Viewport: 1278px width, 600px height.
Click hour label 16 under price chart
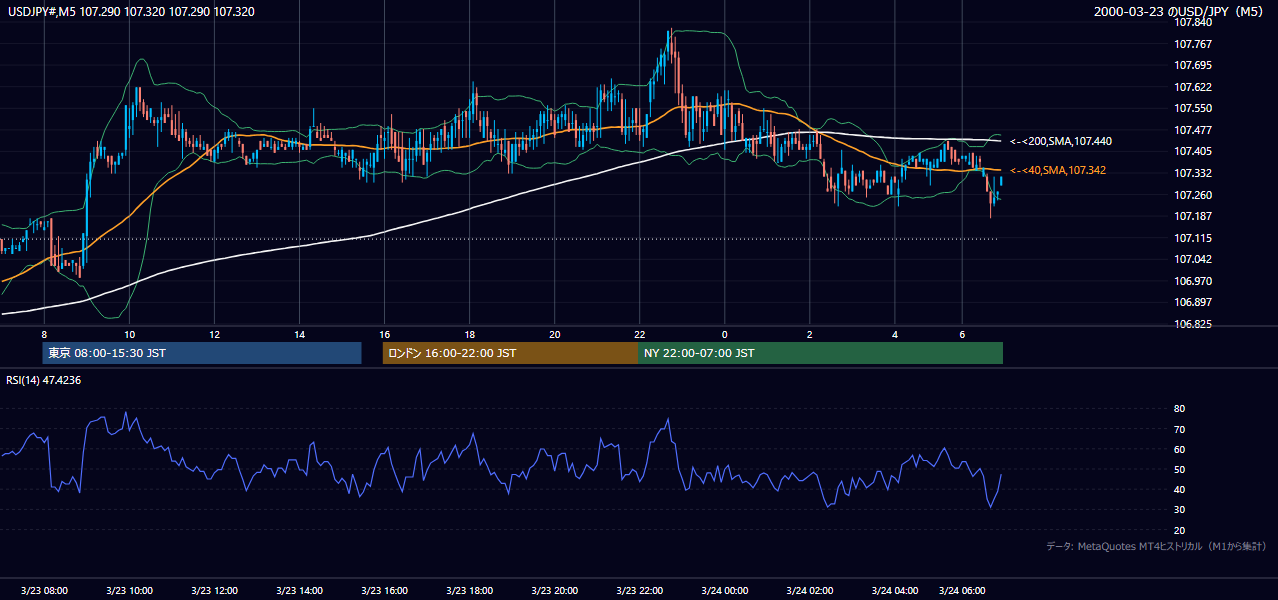click(384, 334)
